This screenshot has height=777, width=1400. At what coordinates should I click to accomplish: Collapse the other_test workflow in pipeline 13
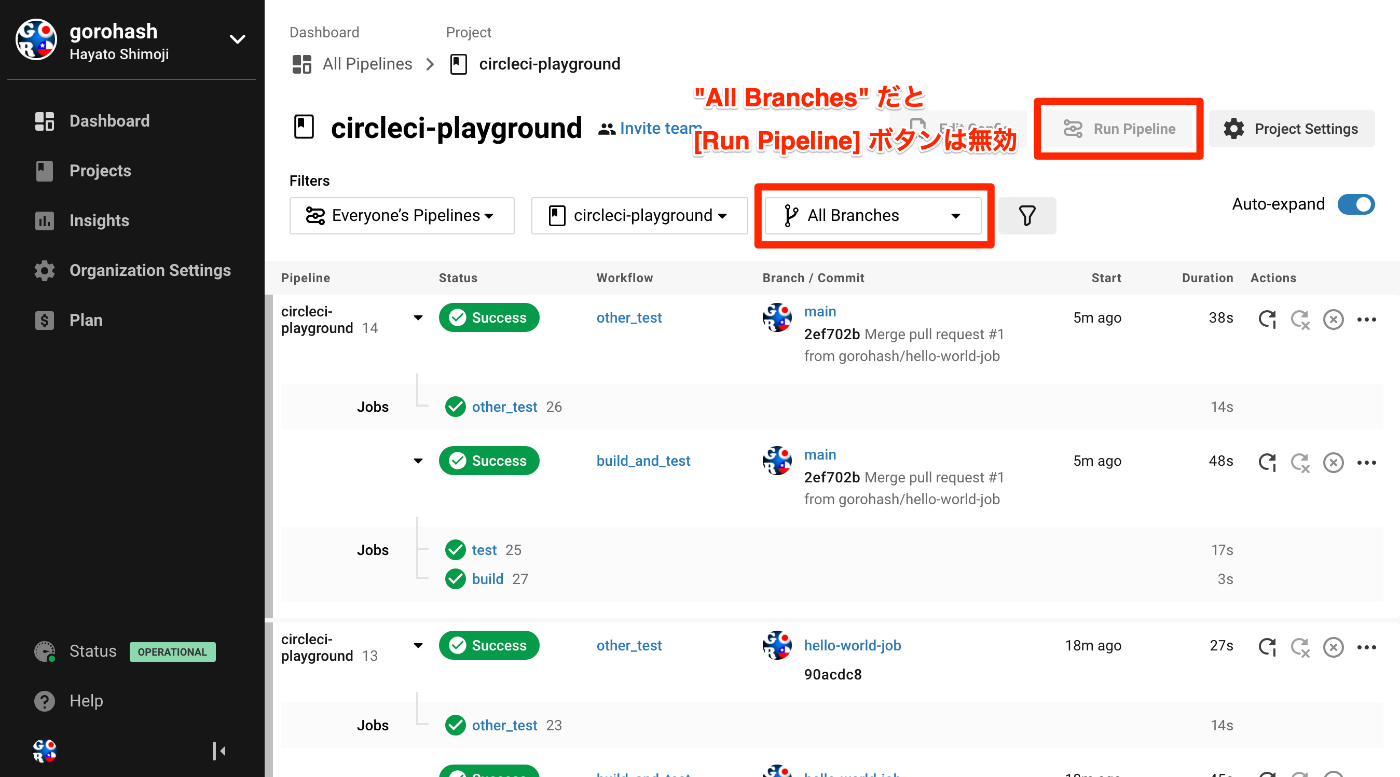(x=418, y=646)
